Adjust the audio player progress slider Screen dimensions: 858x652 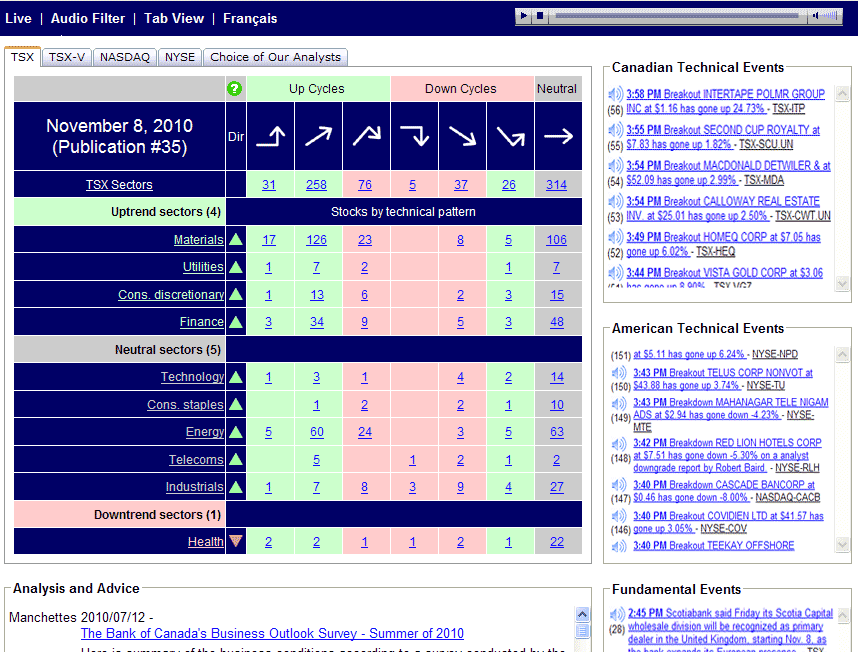pos(677,16)
